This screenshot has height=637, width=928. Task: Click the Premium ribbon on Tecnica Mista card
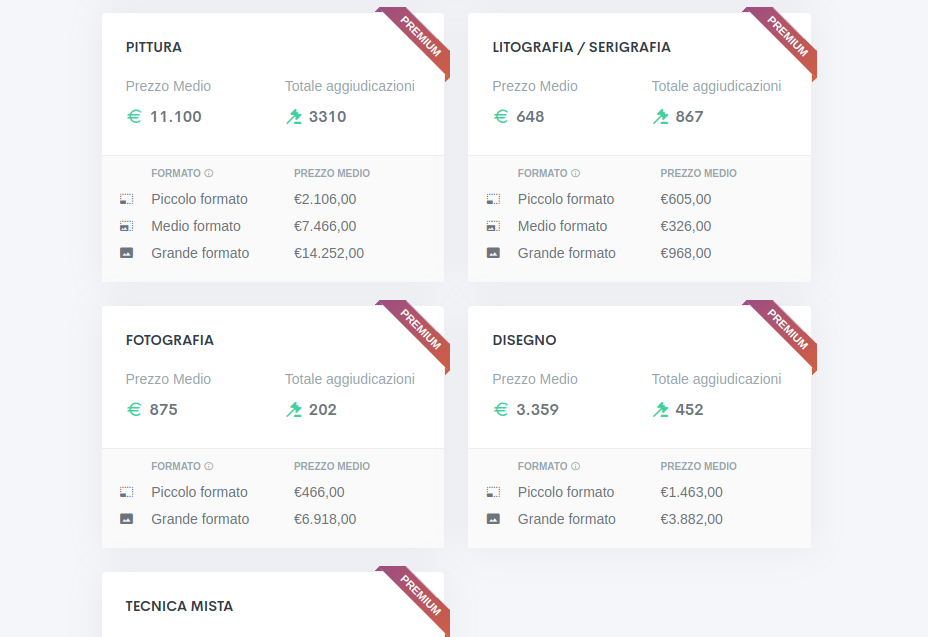(x=419, y=598)
